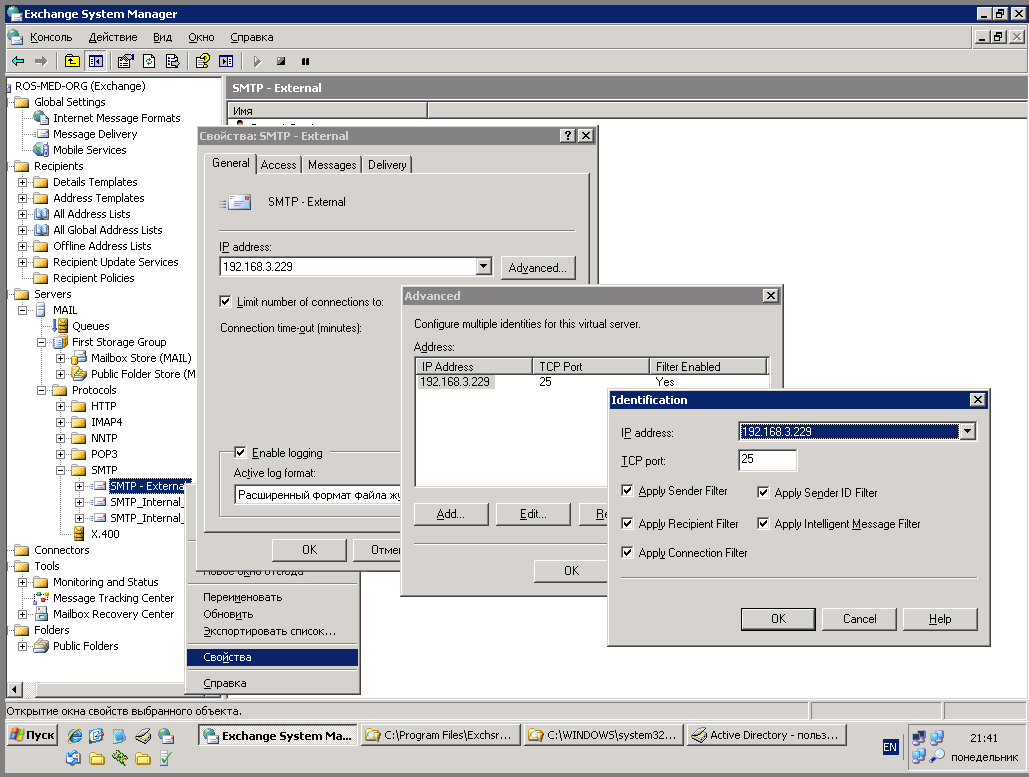Expand the Address Templates node
1029x777 pixels.
coord(22,198)
